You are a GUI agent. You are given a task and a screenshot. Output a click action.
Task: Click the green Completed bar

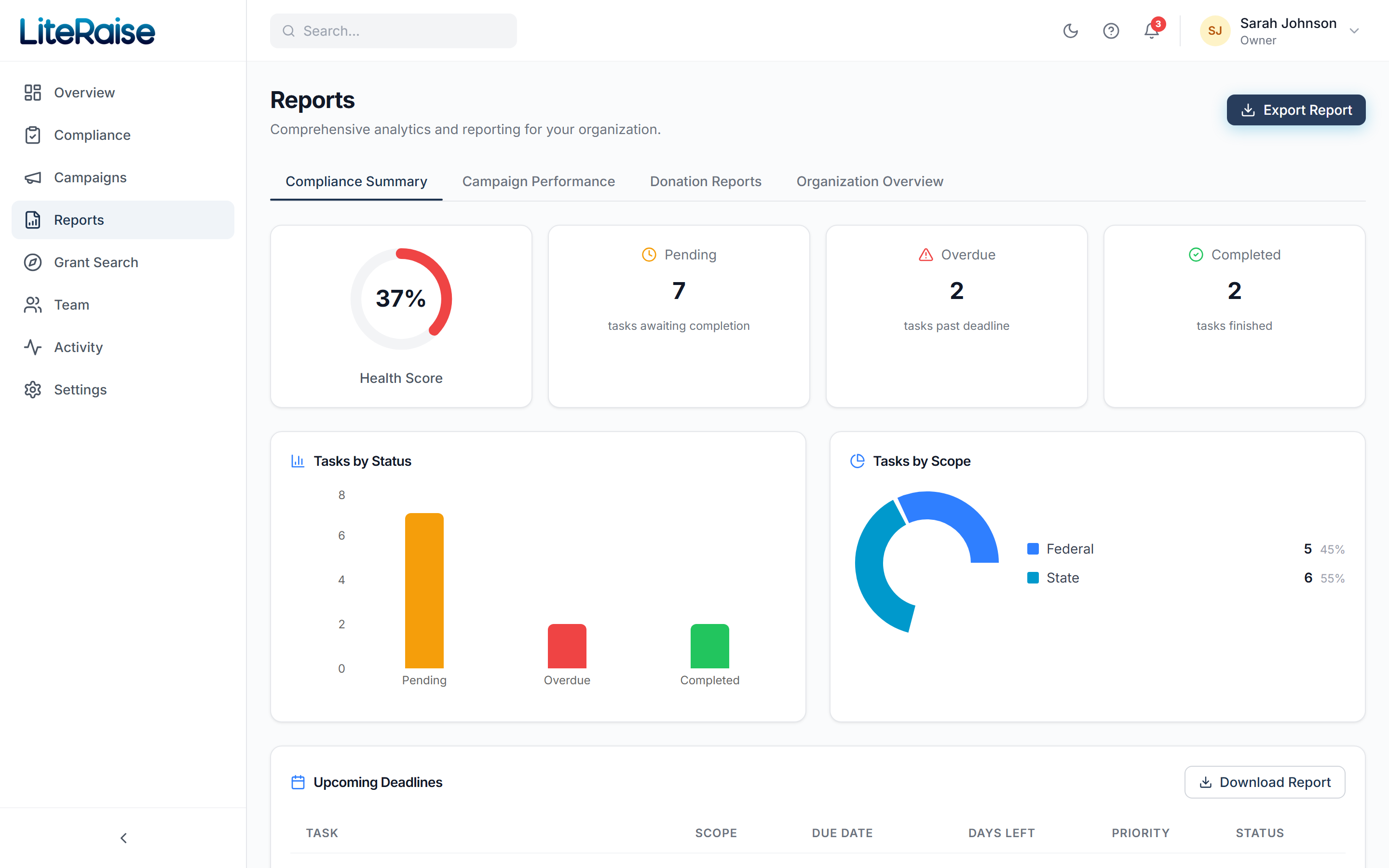[709, 646]
